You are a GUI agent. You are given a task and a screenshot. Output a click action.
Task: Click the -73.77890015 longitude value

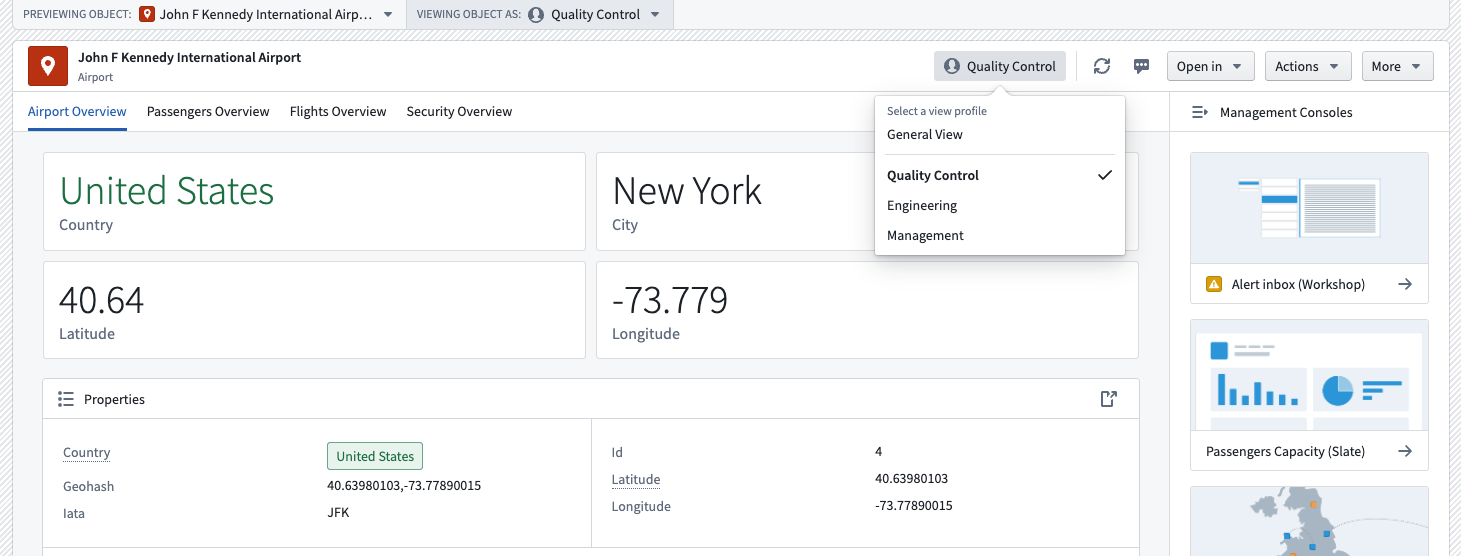913,505
